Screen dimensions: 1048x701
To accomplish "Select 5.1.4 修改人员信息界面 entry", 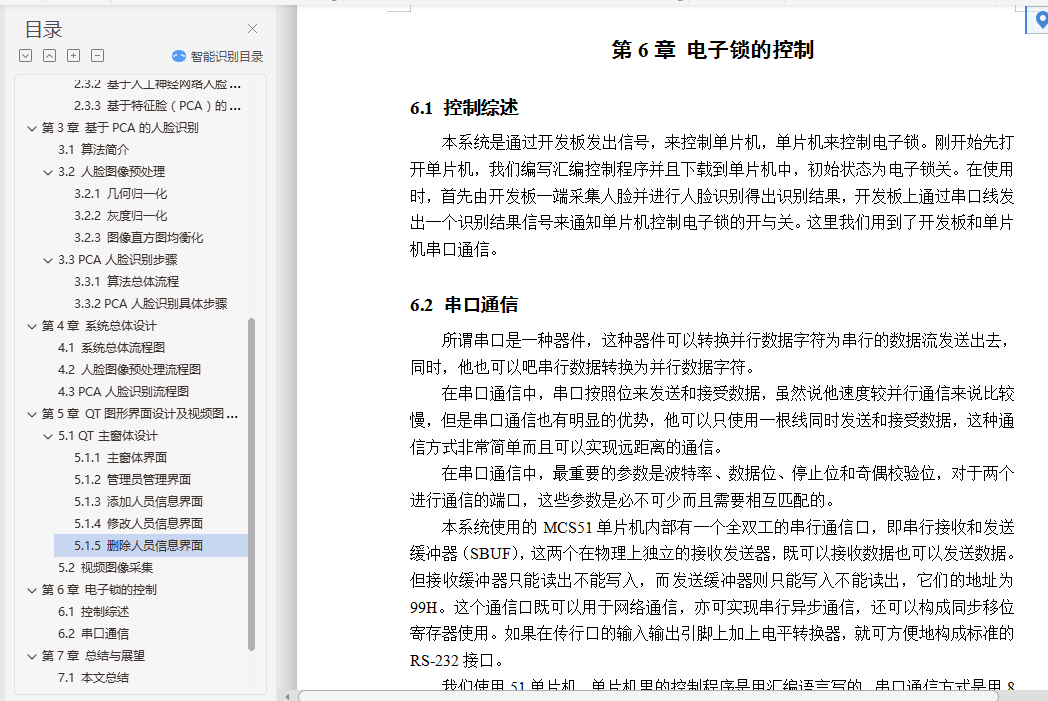I will click(x=138, y=524).
